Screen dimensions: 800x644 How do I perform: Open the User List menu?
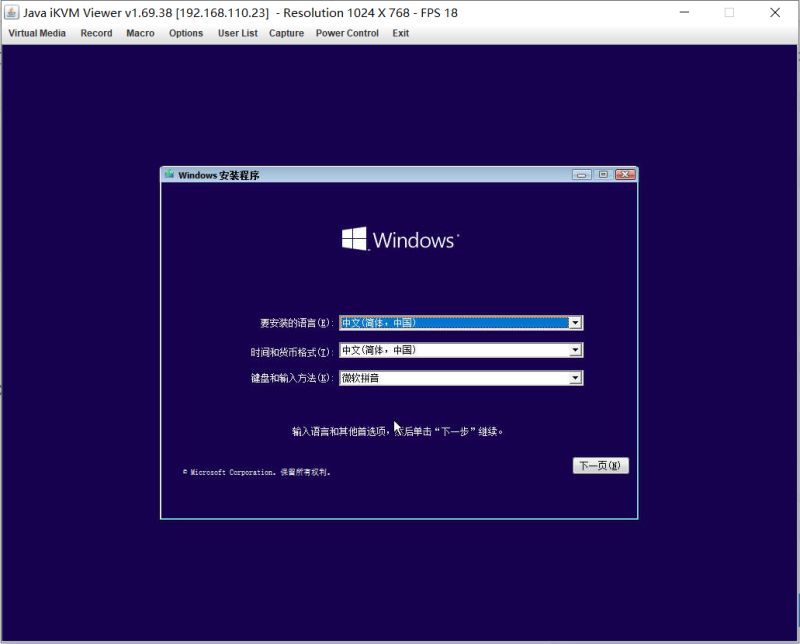coord(237,33)
